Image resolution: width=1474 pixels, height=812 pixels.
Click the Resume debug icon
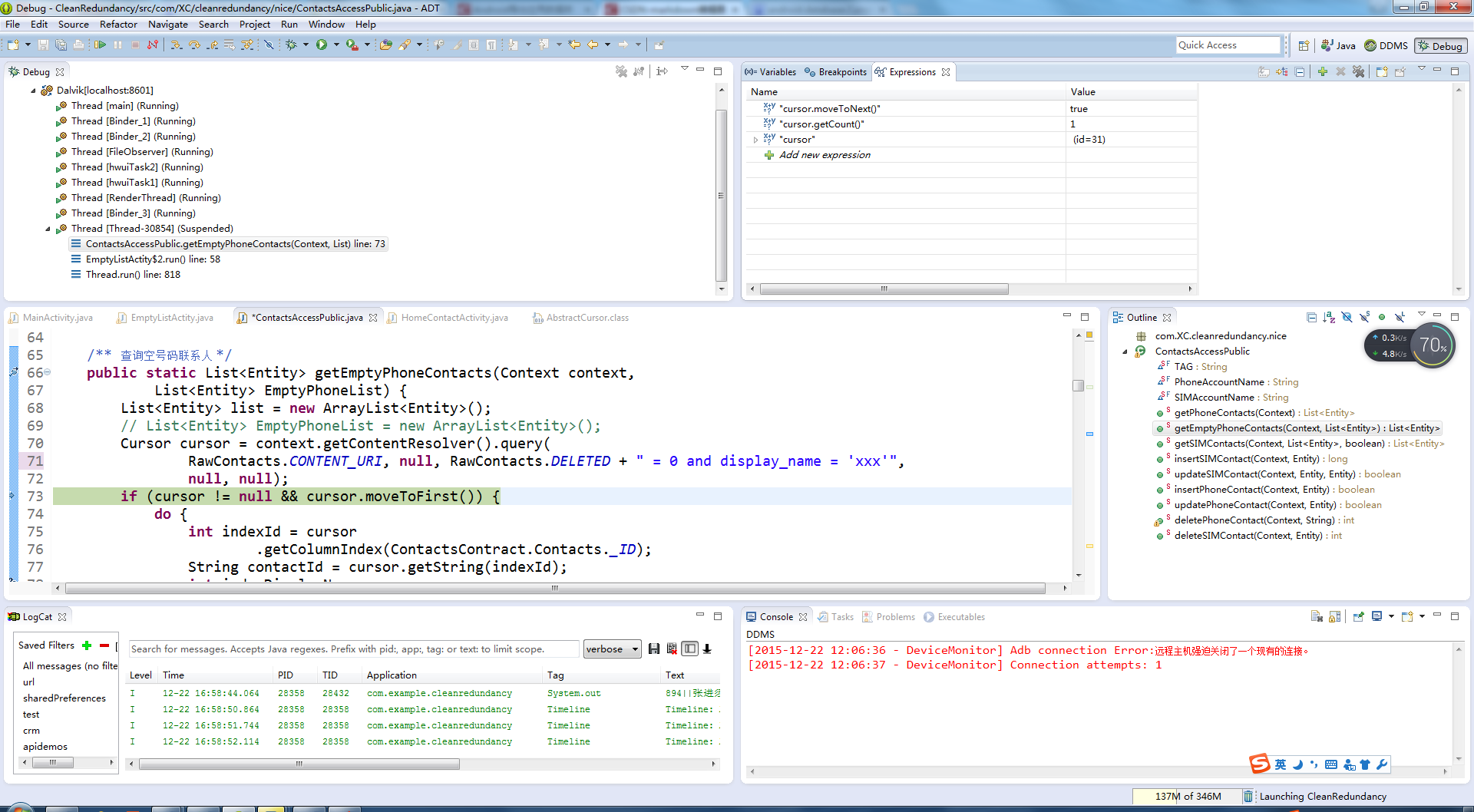[x=101, y=45]
